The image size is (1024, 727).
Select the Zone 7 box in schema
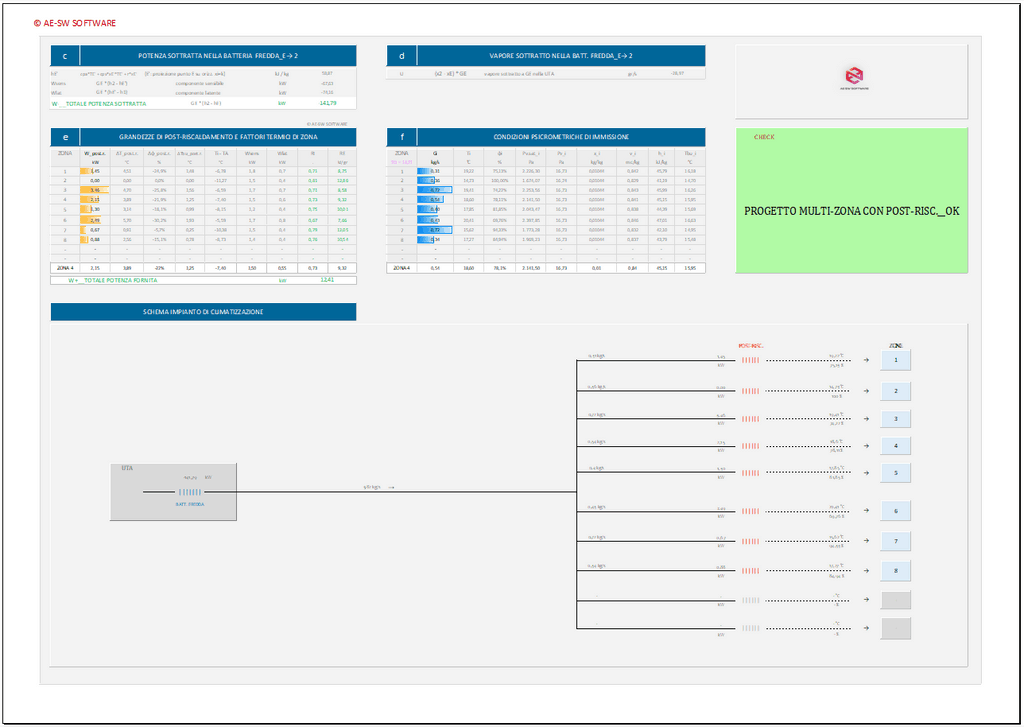[x=895, y=542]
